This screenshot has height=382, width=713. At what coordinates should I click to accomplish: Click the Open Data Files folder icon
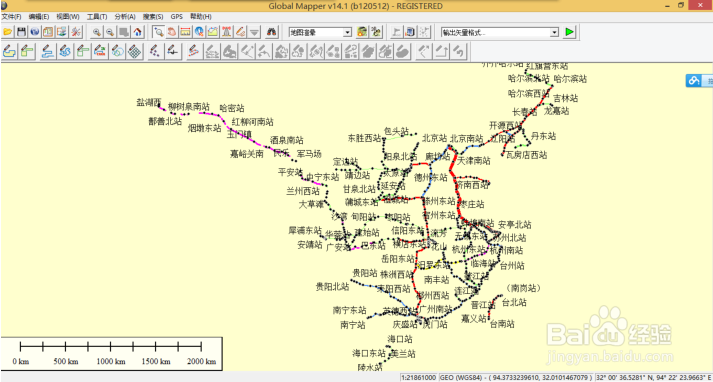8,32
